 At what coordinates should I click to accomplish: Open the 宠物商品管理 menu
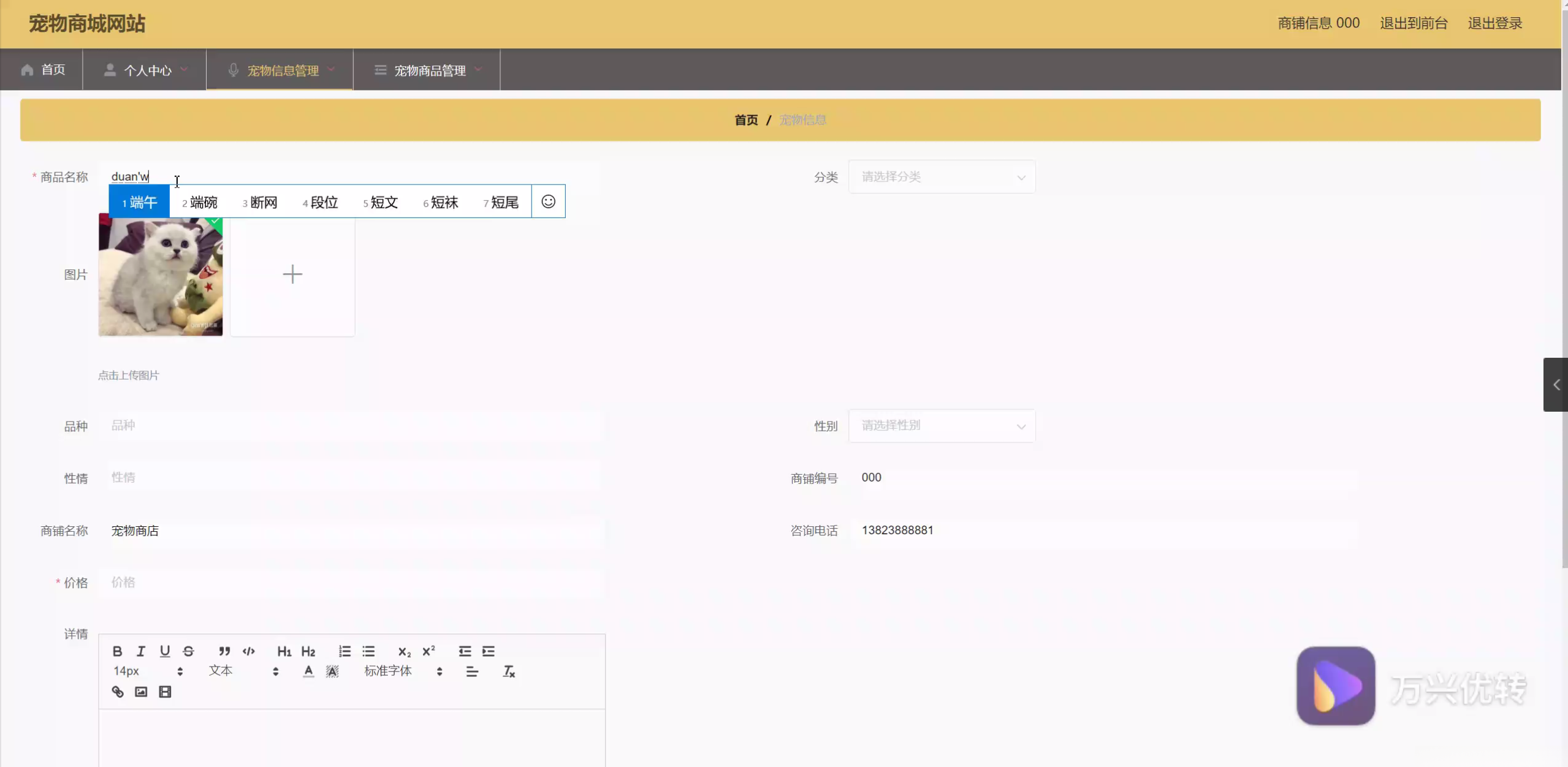click(x=428, y=70)
